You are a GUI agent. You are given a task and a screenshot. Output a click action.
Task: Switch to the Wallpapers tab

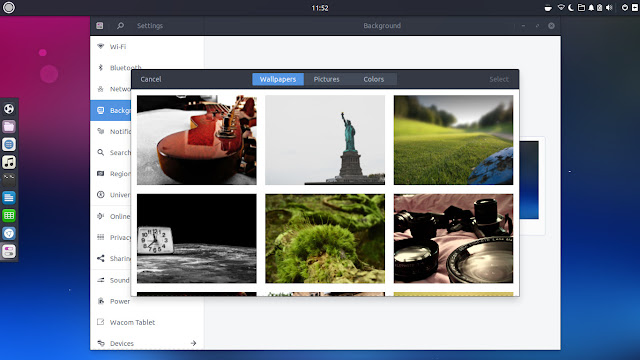click(278, 79)
